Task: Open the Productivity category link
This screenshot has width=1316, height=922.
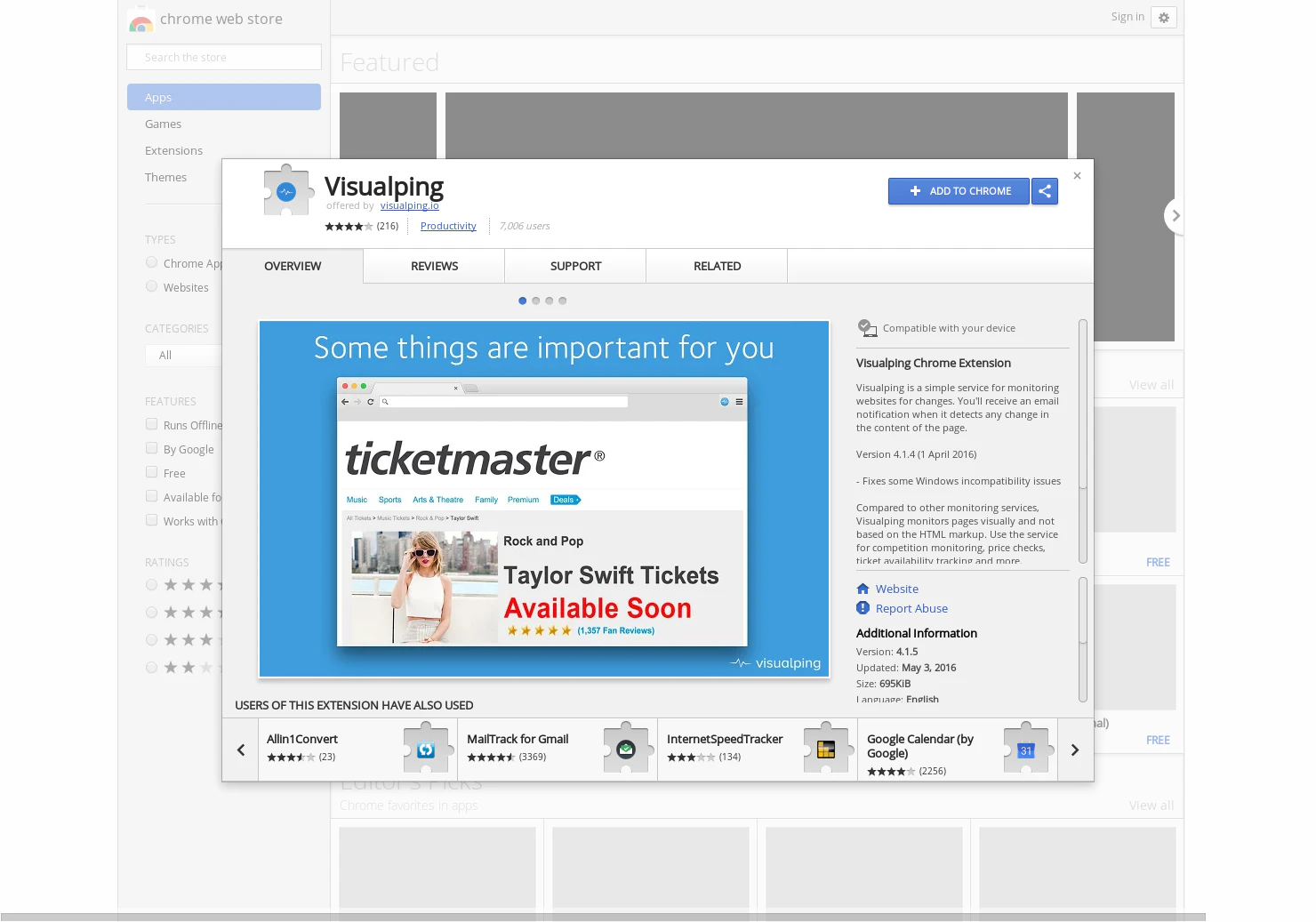Action: [x=448, y=227]
